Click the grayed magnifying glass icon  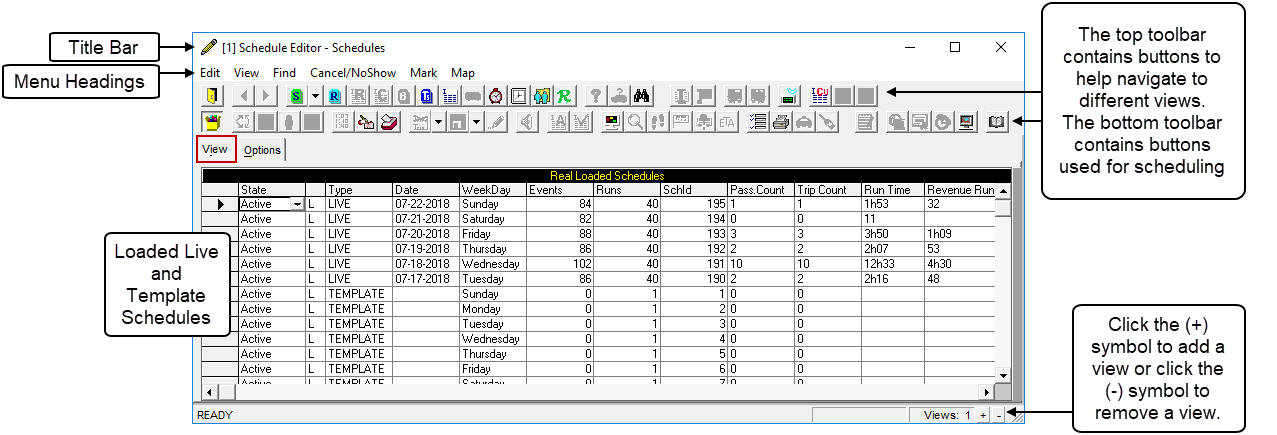[635, 122]
